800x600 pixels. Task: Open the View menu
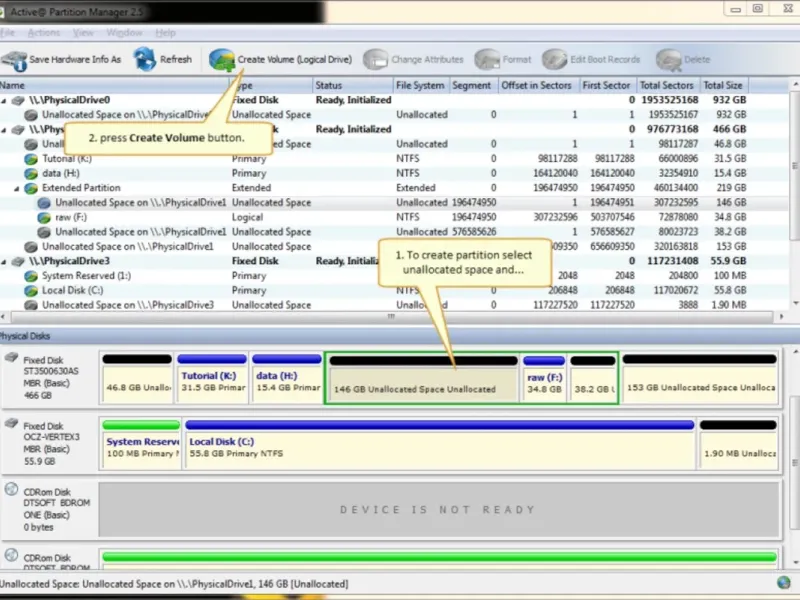(x=83, y=33)
